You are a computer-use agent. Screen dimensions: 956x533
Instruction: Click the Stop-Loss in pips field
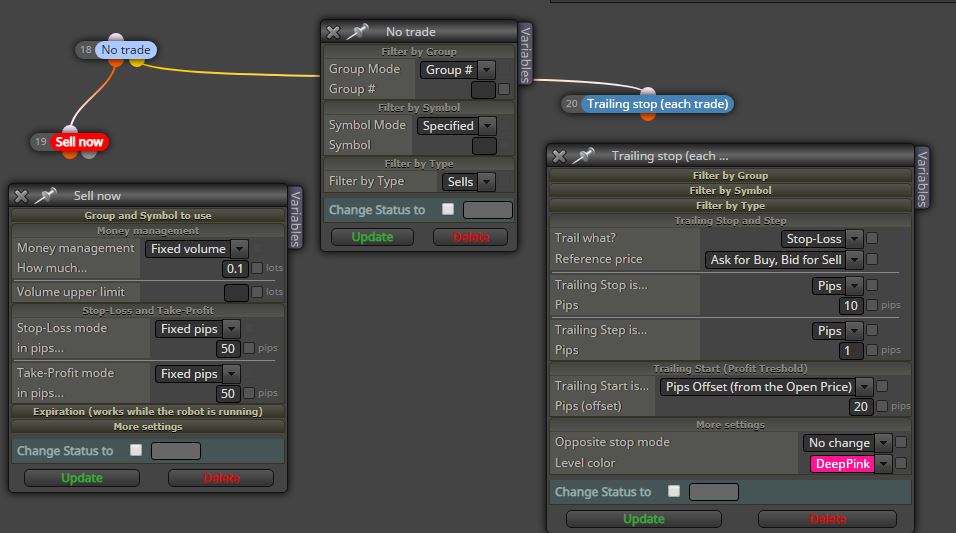[x=227, y=349]
